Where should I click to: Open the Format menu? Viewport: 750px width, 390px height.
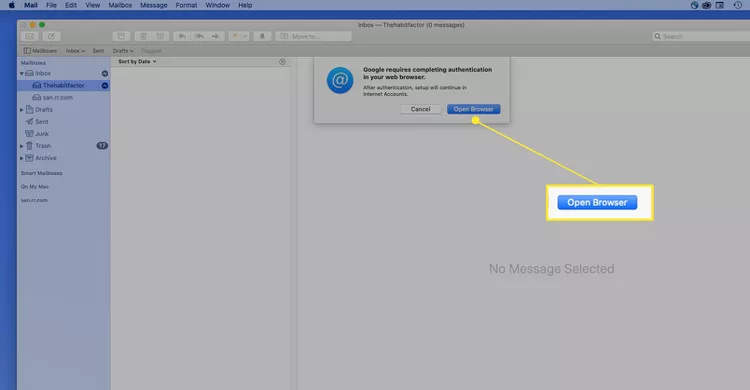point(186,5)
